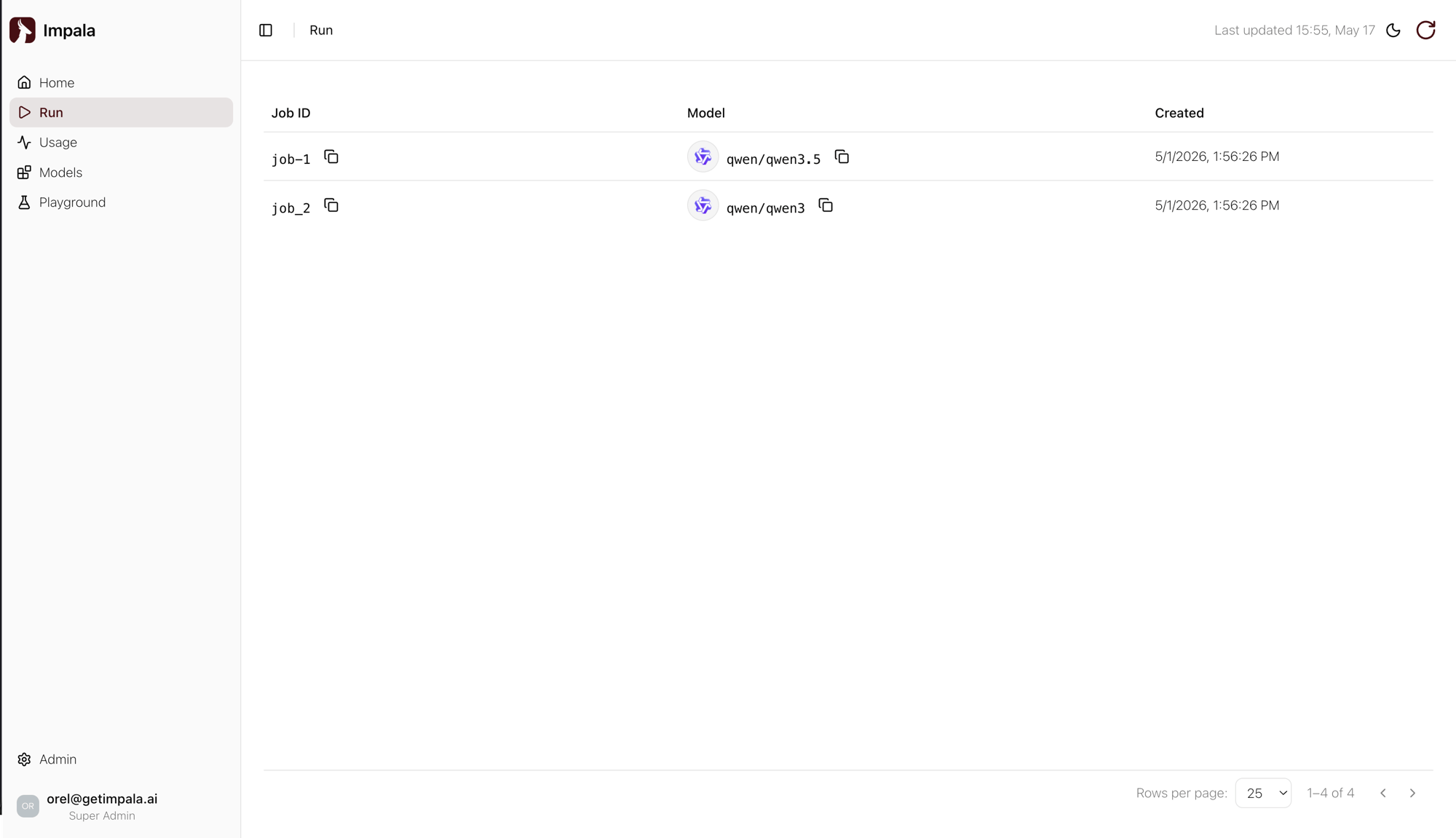Copy the job-1 ID
The width and height of the screenshot is (1456, 838).
click(331, 157)
